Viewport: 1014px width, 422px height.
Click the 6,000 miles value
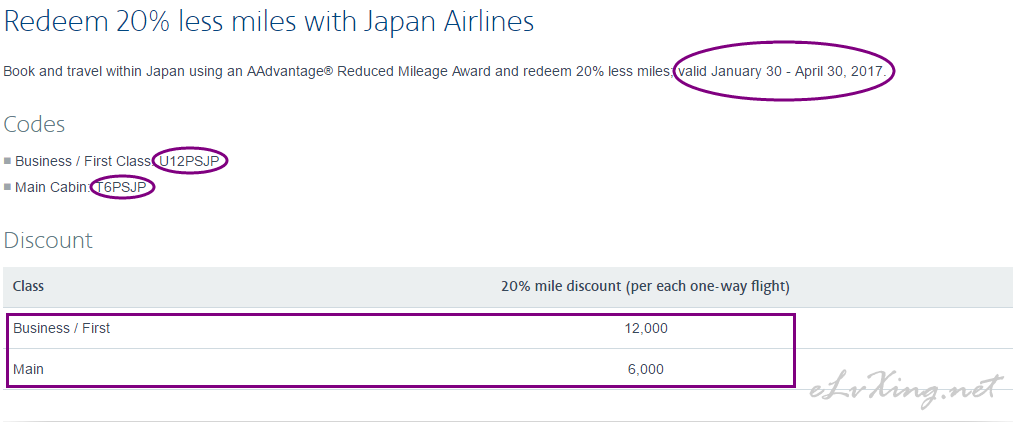point(645,370)
